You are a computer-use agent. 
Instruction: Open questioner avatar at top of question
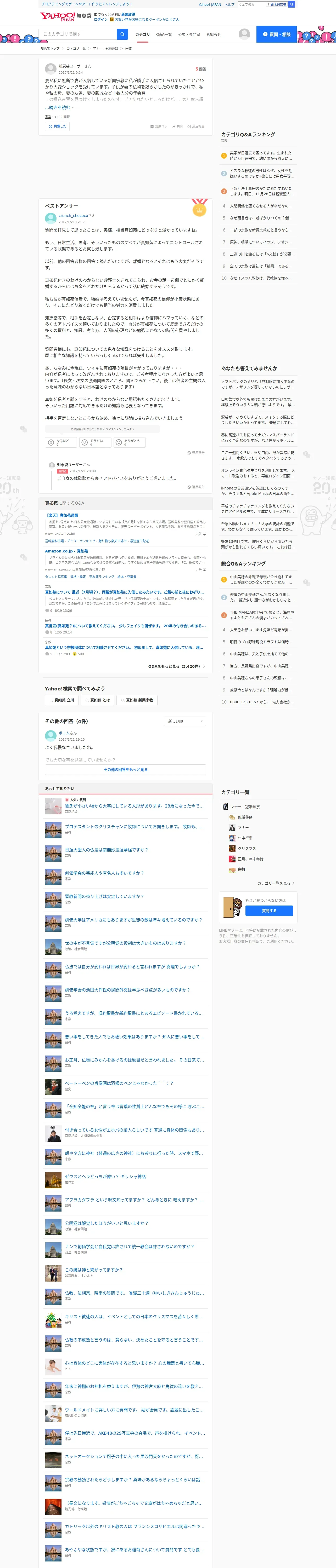[51, 69]
